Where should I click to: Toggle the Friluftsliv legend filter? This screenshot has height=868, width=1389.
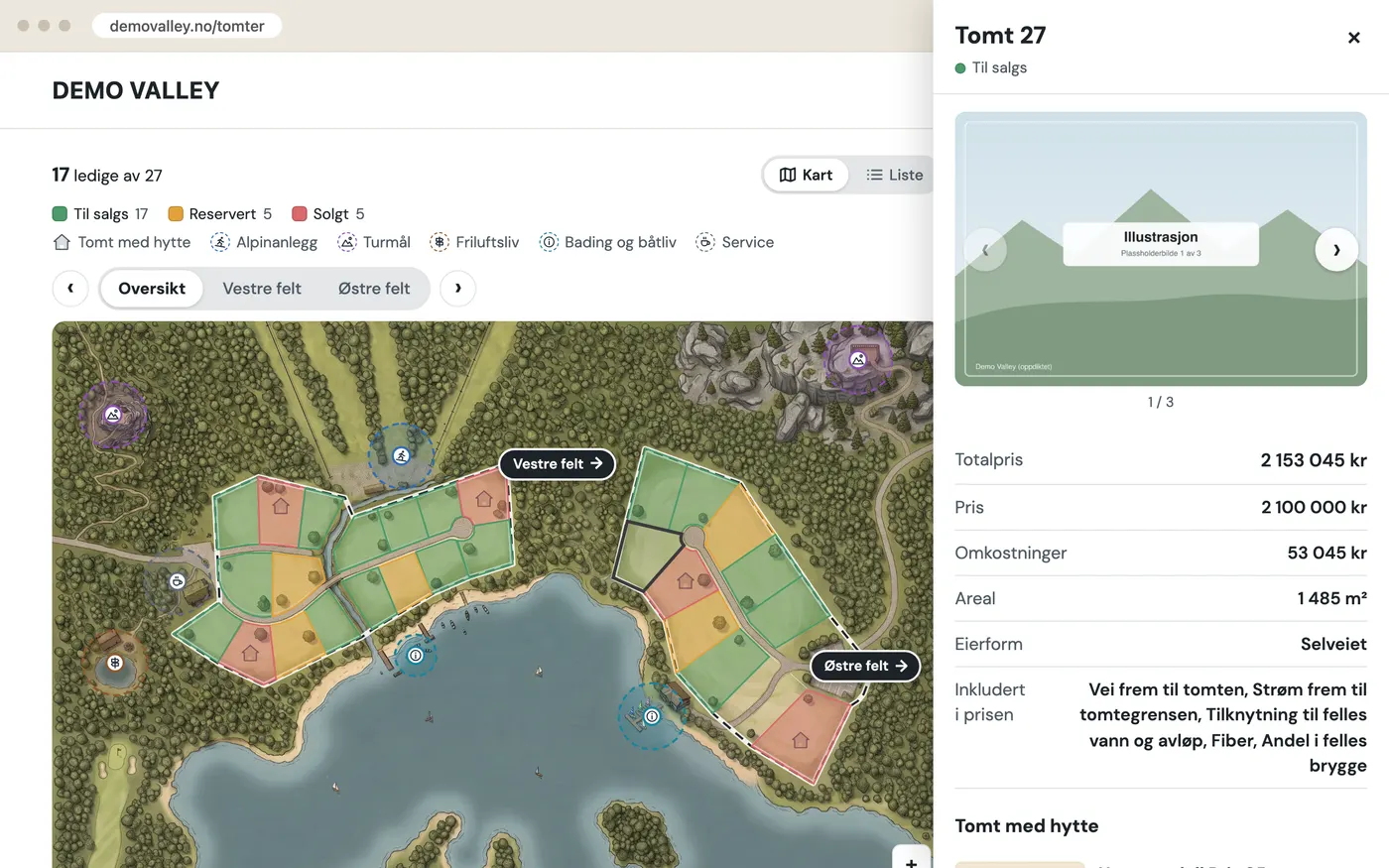click(x=474, y=242)
